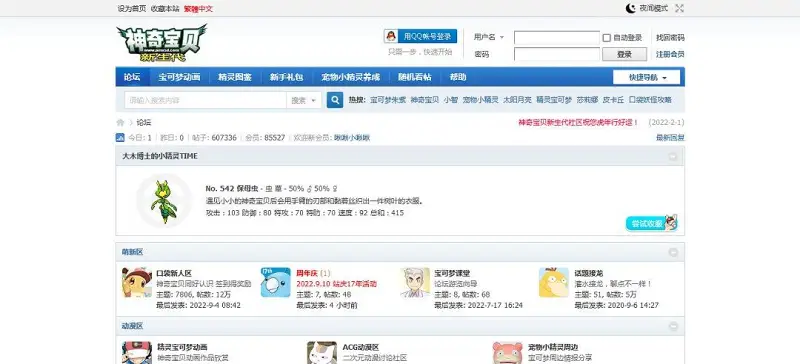This screenshot has height=364, width=800.
Task: Open the 宠物小精灵养成 nav tab
Action: coord(351,77)
